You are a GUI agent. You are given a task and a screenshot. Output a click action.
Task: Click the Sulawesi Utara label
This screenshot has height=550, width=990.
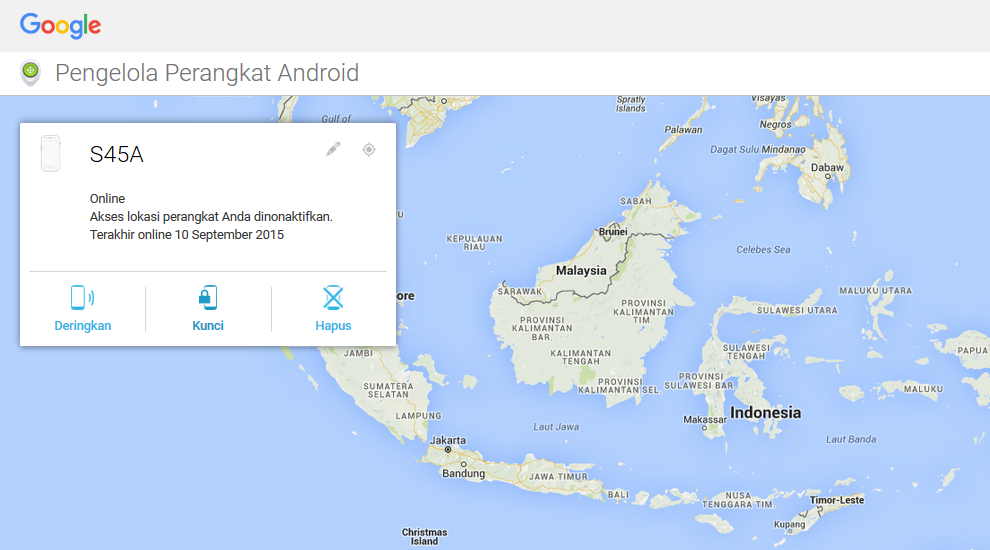(797, 310)
